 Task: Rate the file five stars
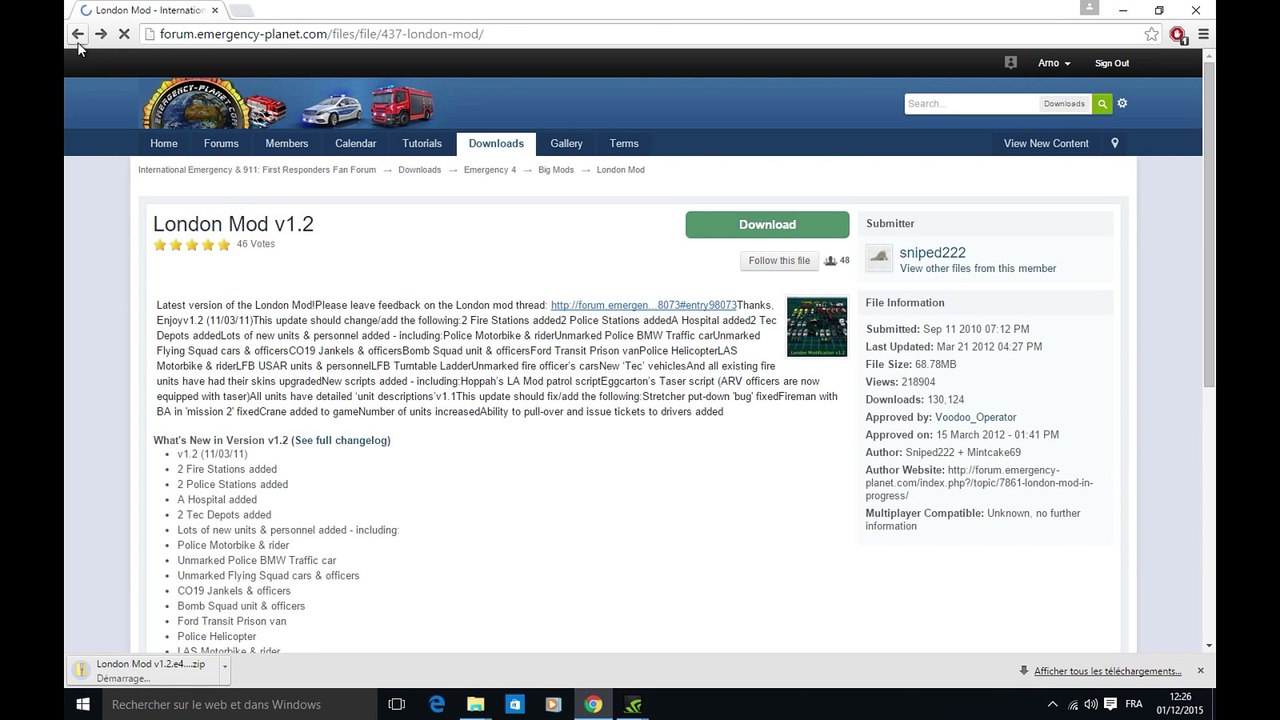click(224, 245)
